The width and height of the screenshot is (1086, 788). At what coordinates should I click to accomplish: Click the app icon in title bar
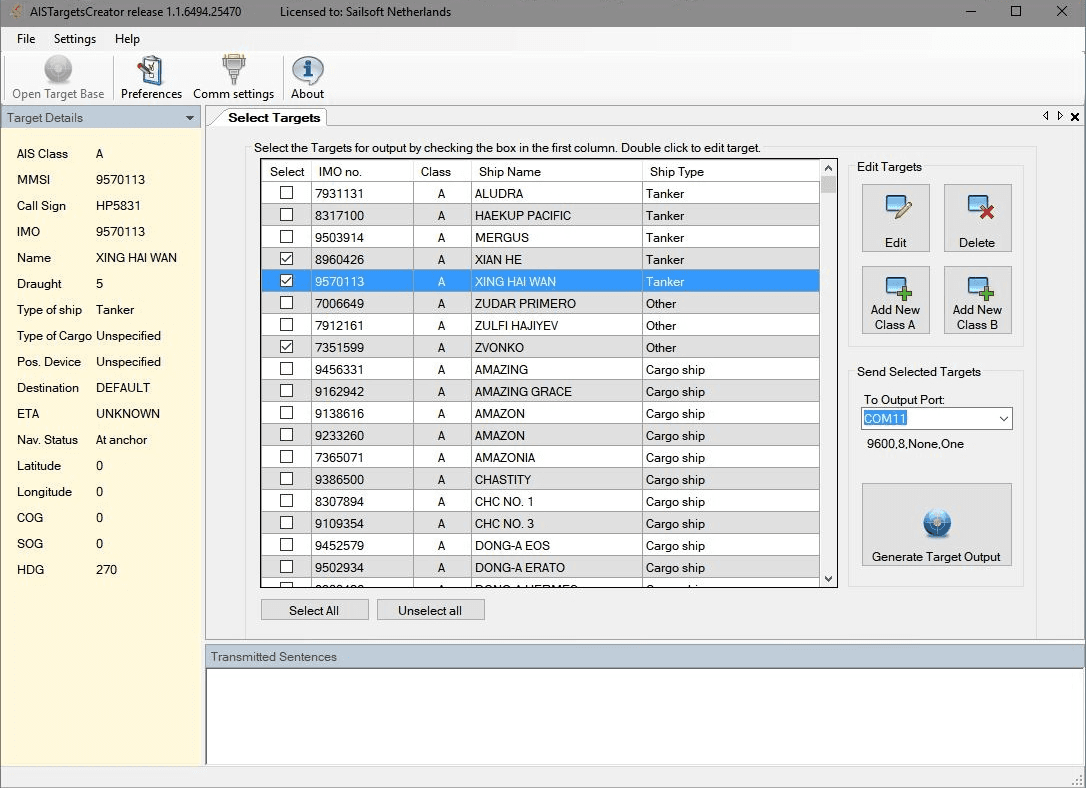point(15,11)
